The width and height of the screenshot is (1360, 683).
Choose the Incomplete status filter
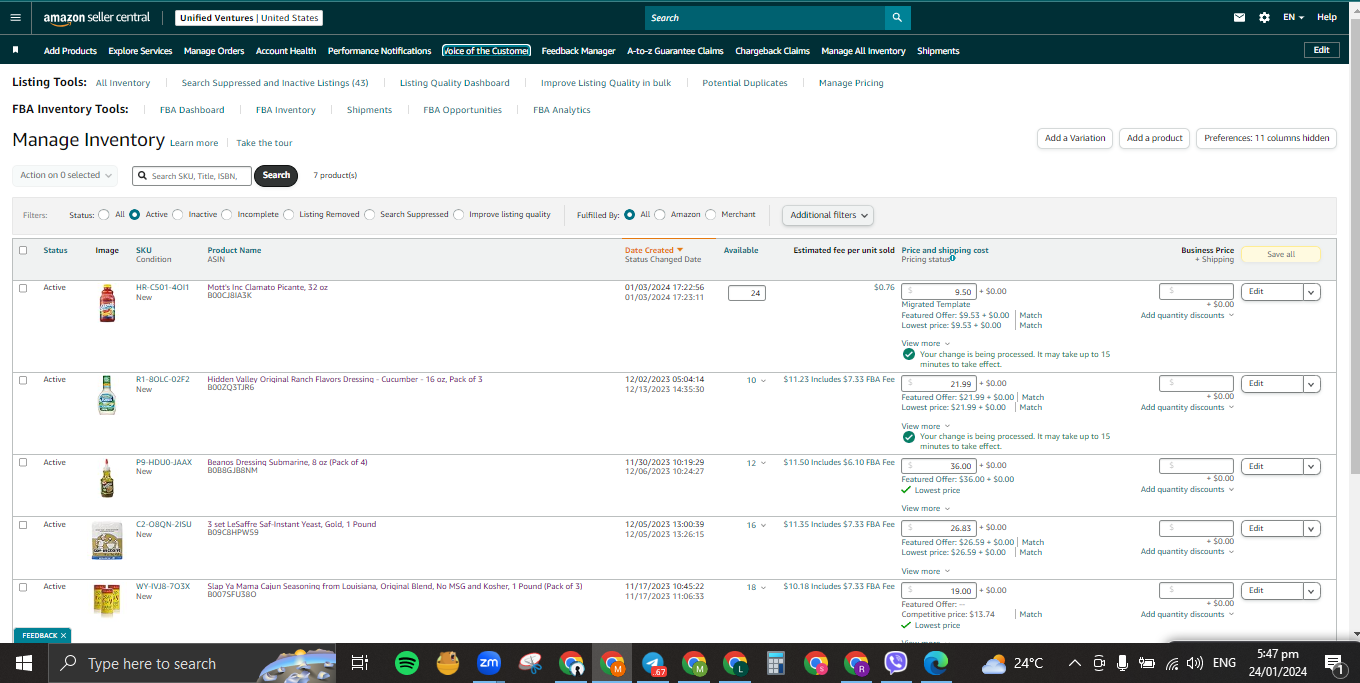click(227, 214)
